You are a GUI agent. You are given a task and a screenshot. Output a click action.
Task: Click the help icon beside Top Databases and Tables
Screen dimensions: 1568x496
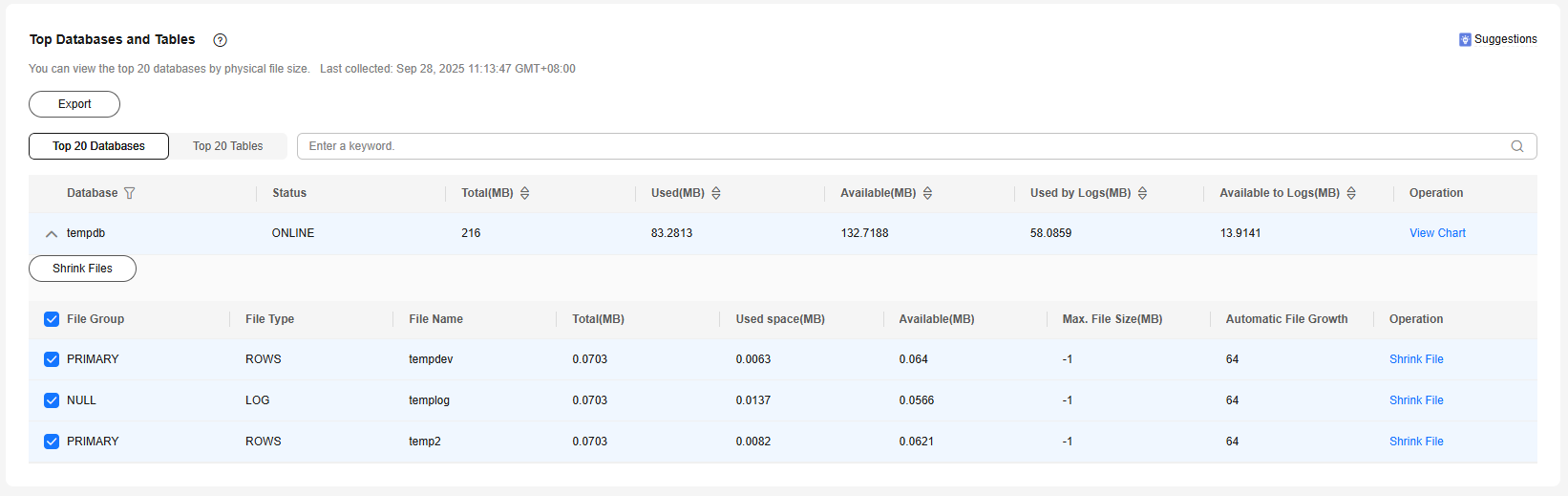(221, 40)
